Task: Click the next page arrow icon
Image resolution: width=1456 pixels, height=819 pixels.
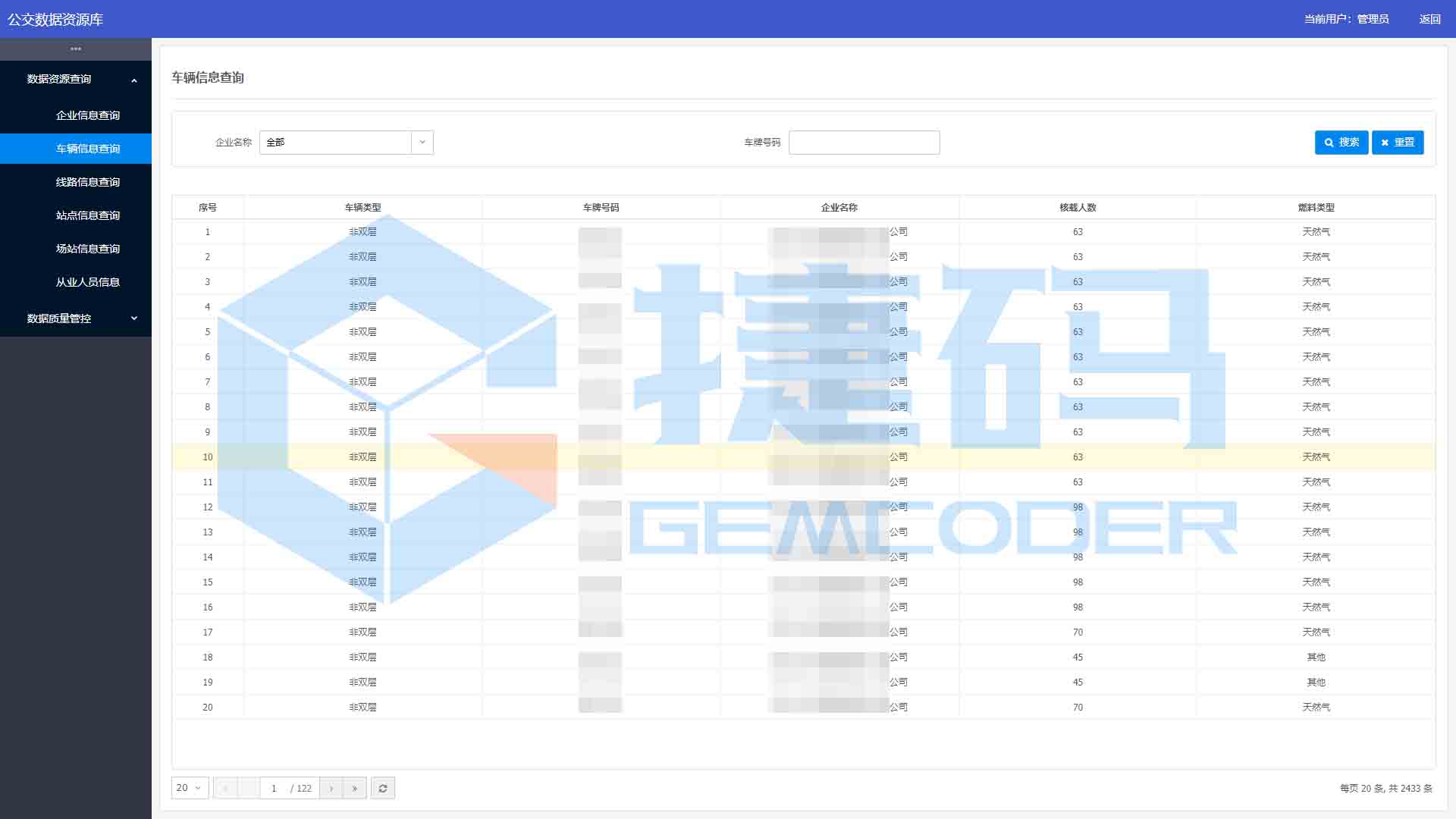Action: point(331,788)
